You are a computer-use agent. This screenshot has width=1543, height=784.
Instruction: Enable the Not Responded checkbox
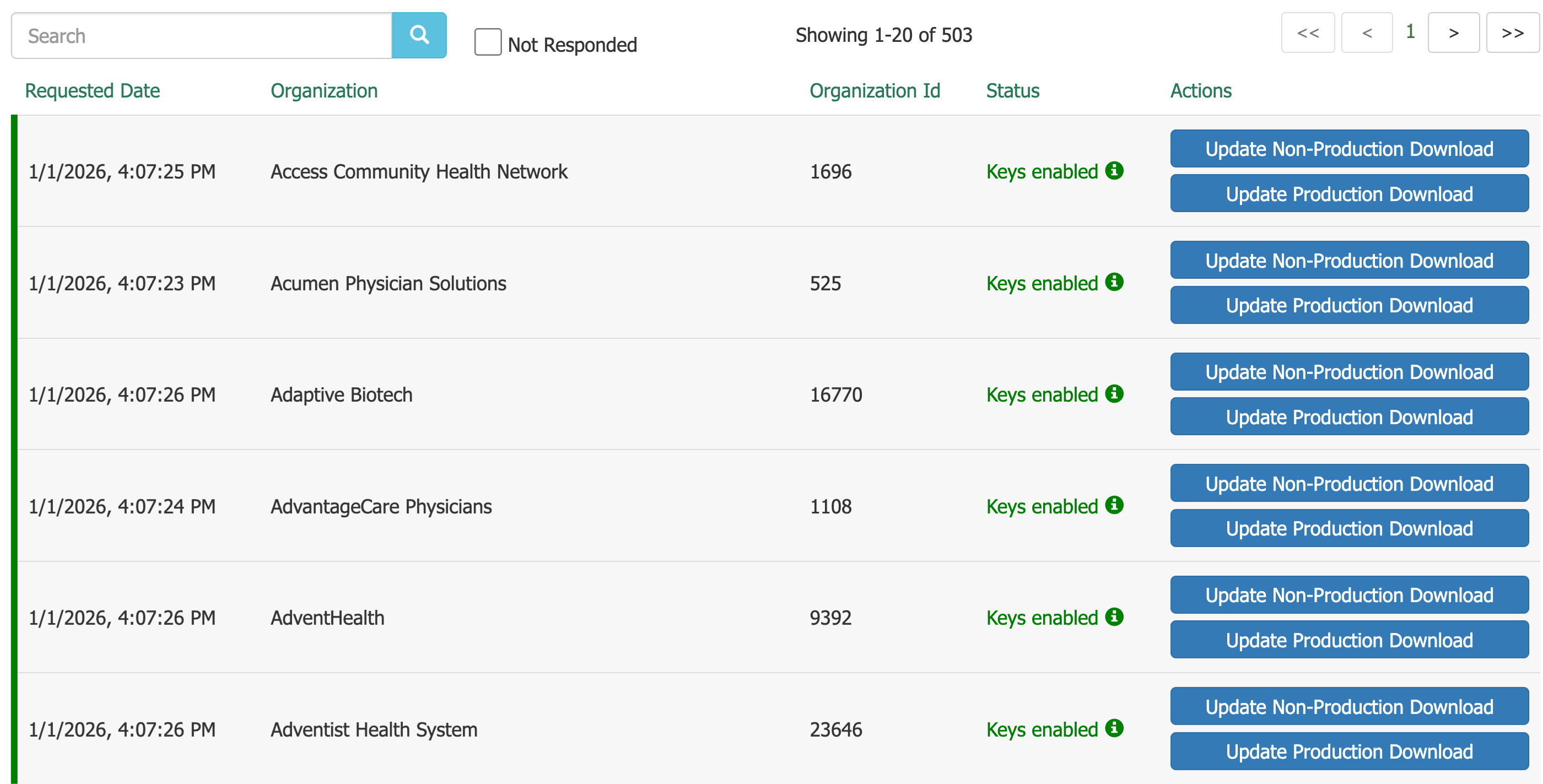[x=488, y=42]
